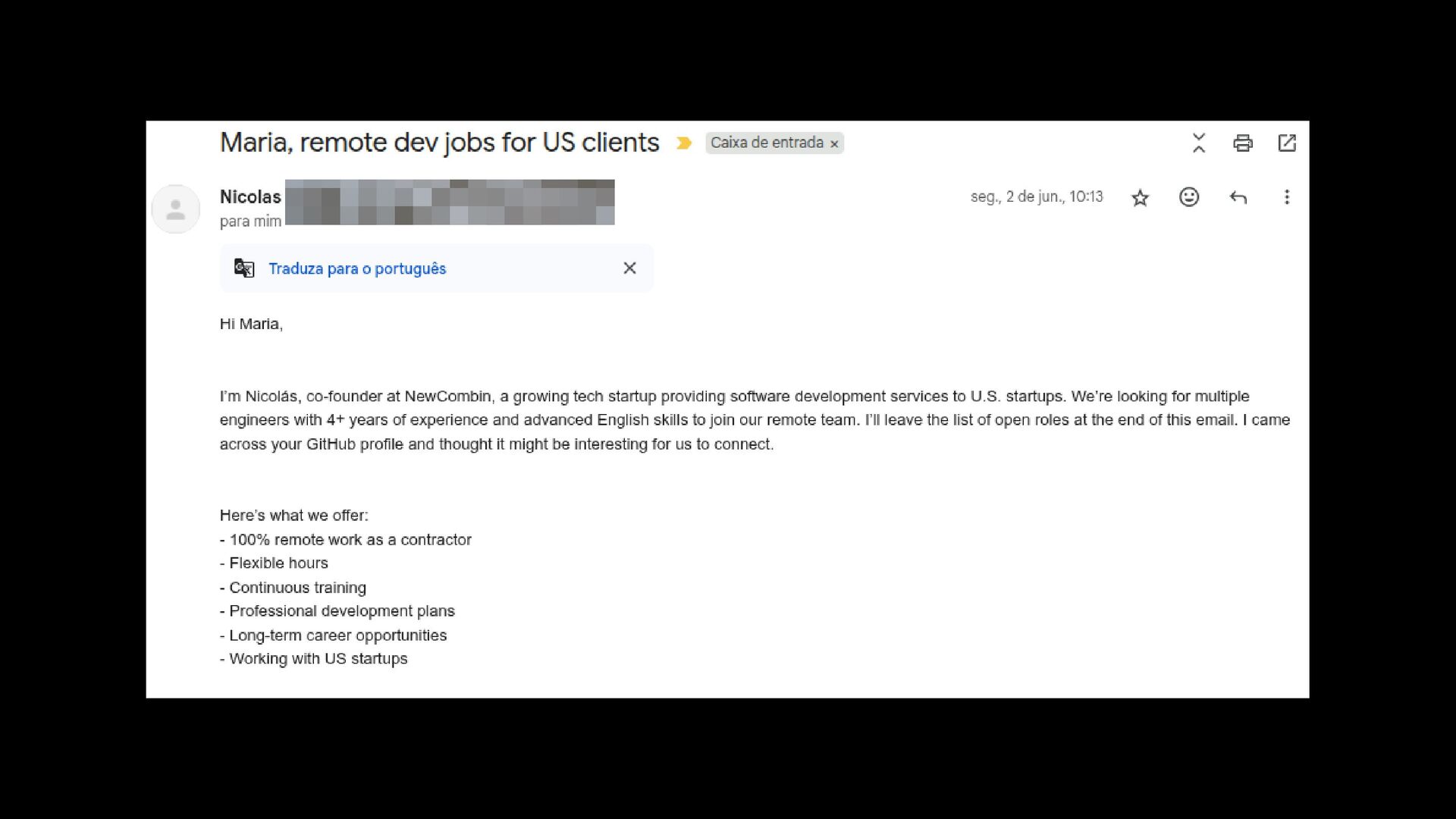
Task: Reply to Nicolas's email
Action: (1238, 198)
